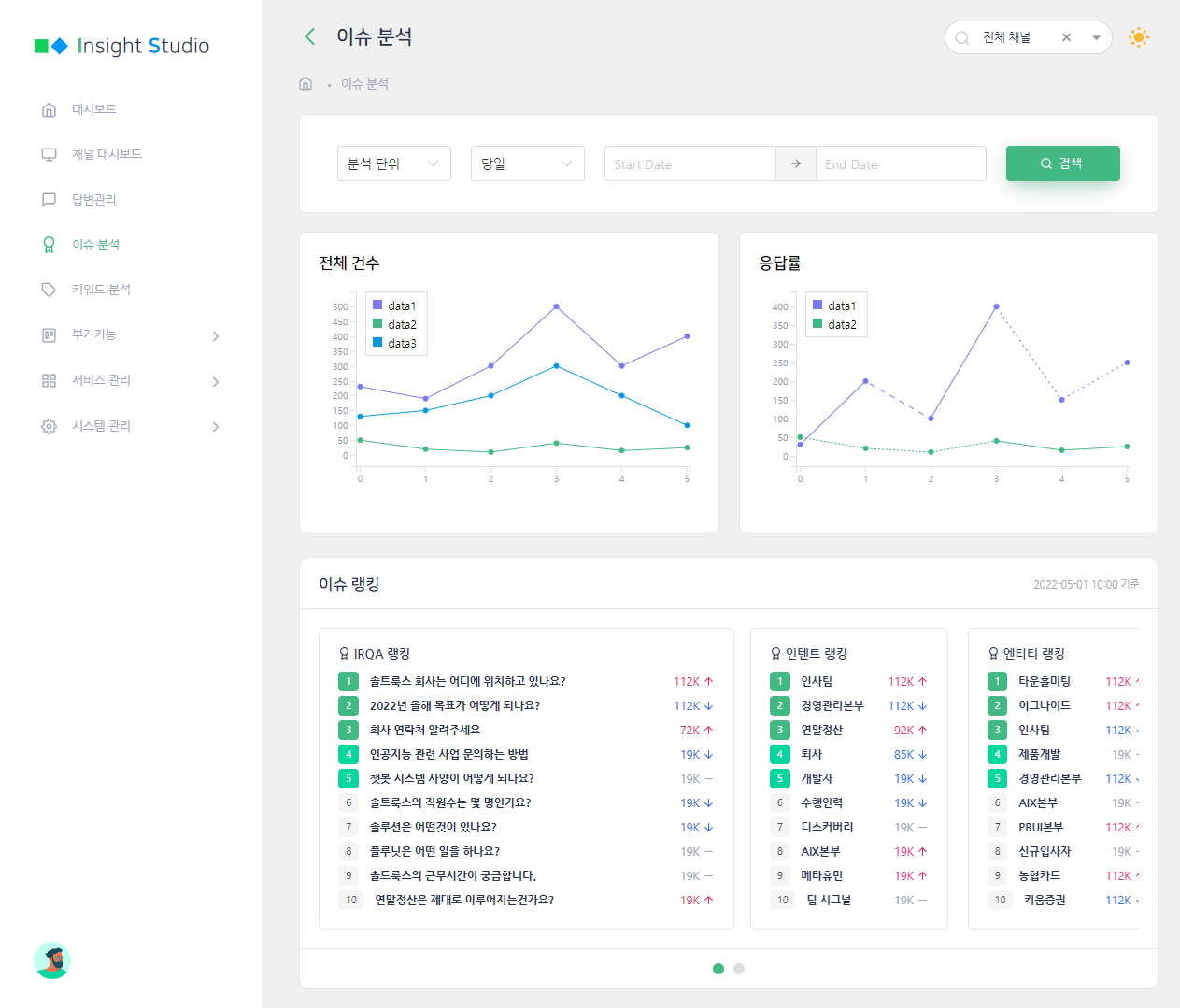Click the Start Date field
1180x1008 pixels.
pos(690,164)
